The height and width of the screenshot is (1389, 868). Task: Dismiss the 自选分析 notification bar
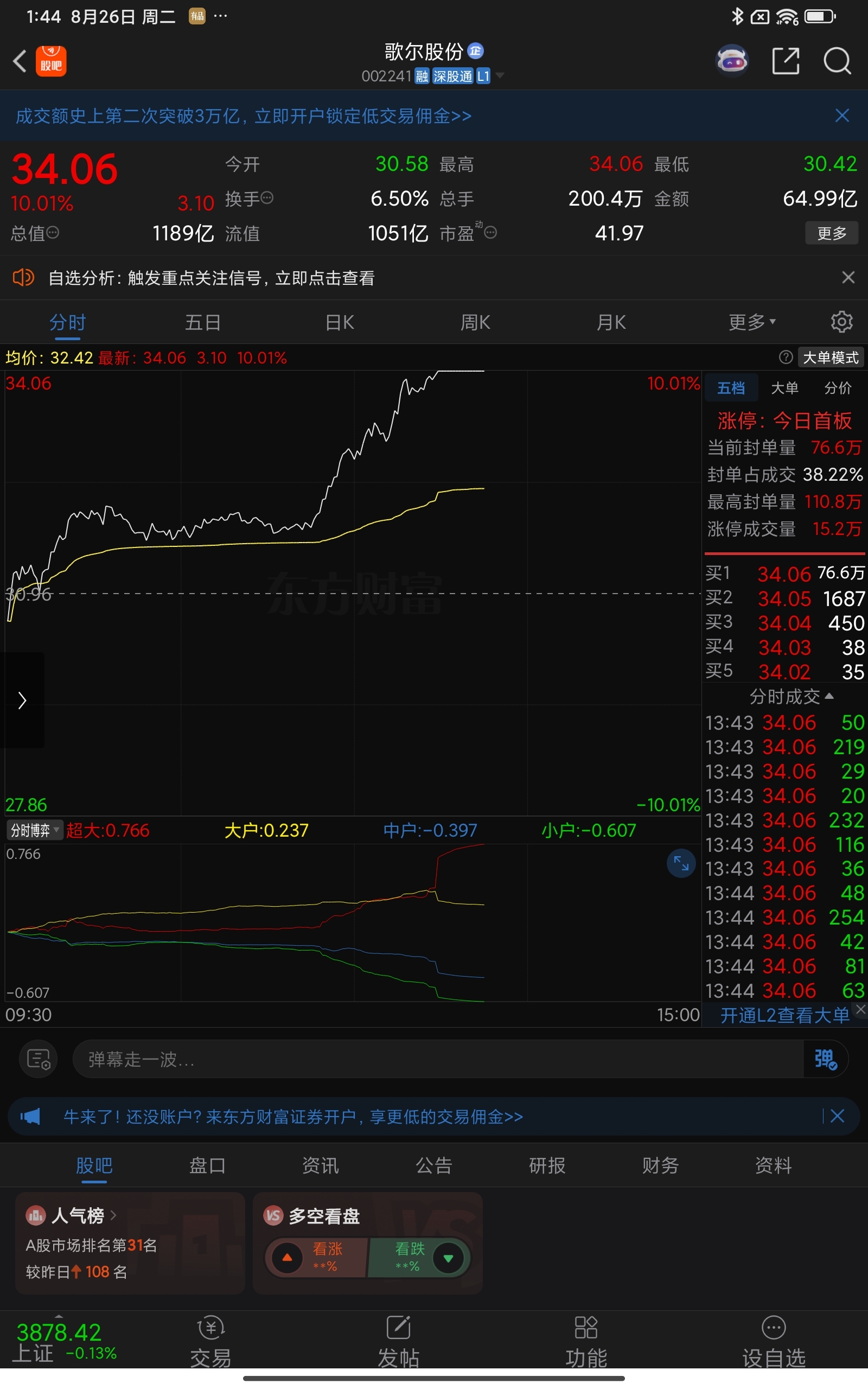(848, 278)
